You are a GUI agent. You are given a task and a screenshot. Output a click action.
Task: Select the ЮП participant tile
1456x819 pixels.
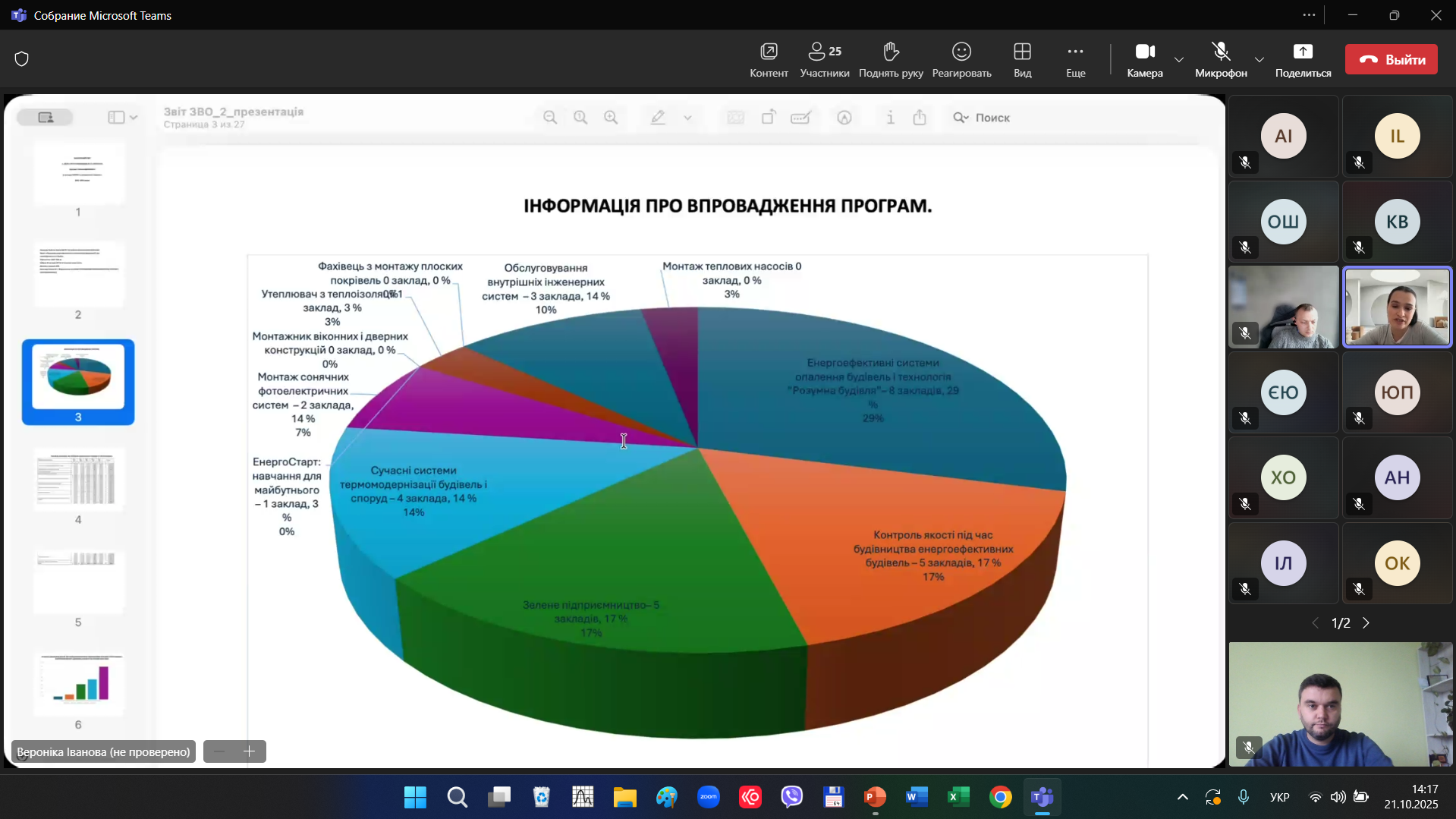pos(1397,392)
